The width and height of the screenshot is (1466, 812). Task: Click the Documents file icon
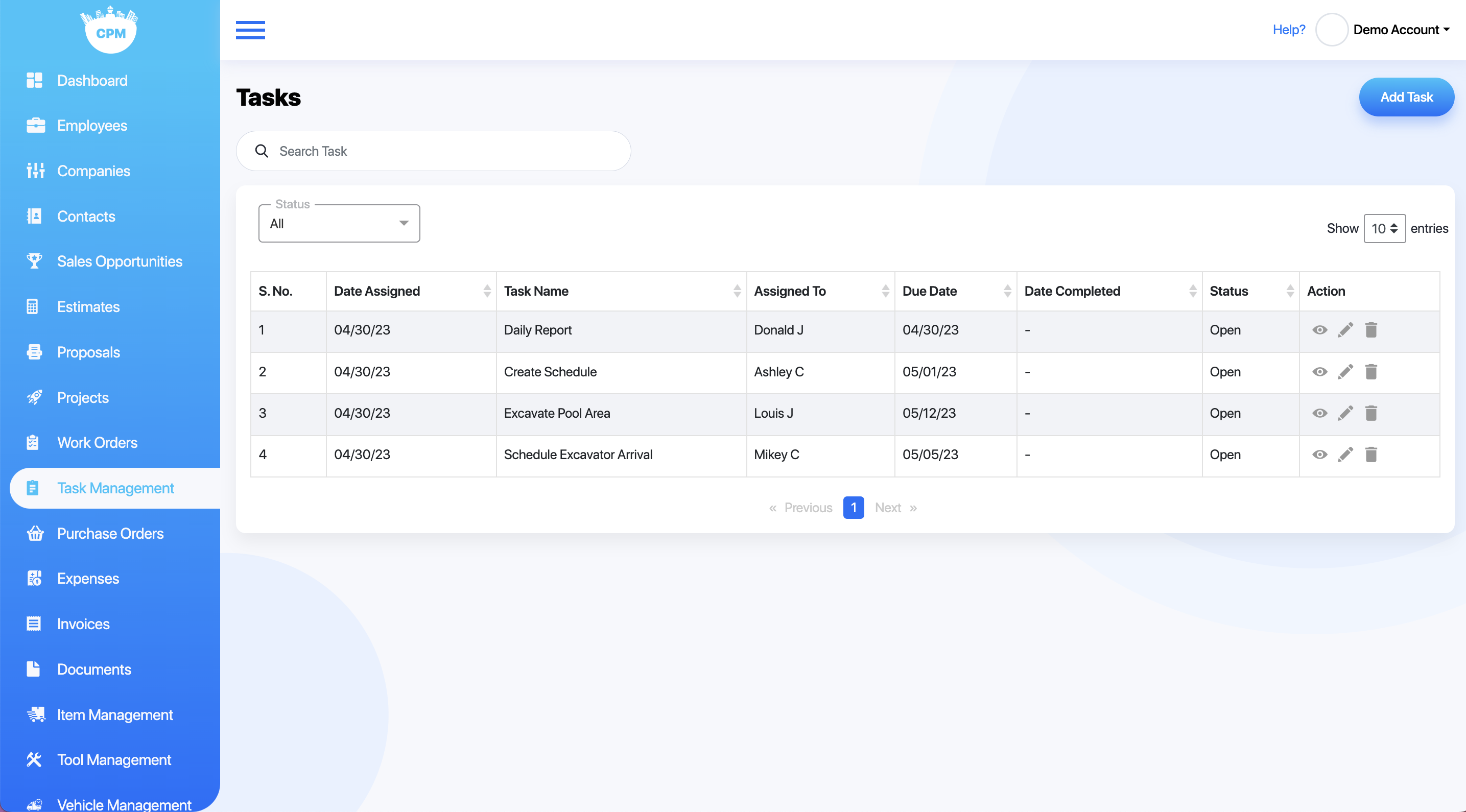[x=33, y=669]
